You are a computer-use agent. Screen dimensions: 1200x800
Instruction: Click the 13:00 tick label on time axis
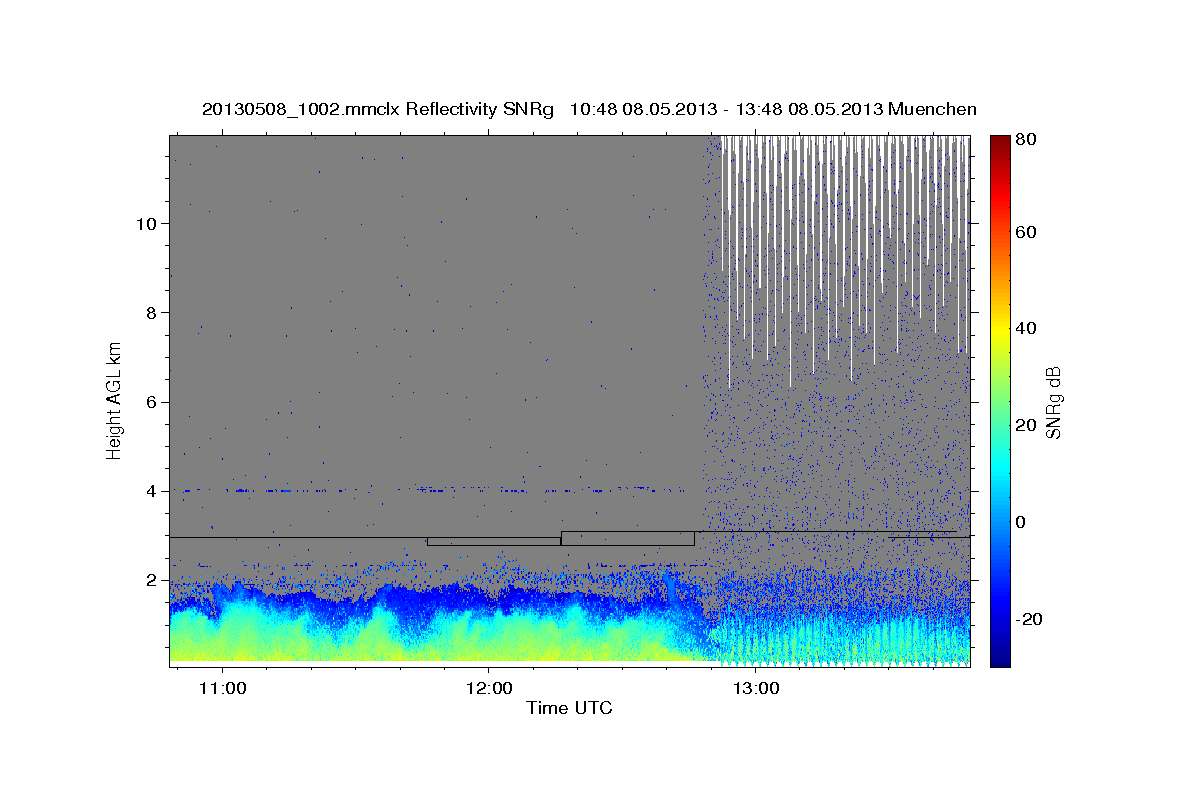[755, 688]
